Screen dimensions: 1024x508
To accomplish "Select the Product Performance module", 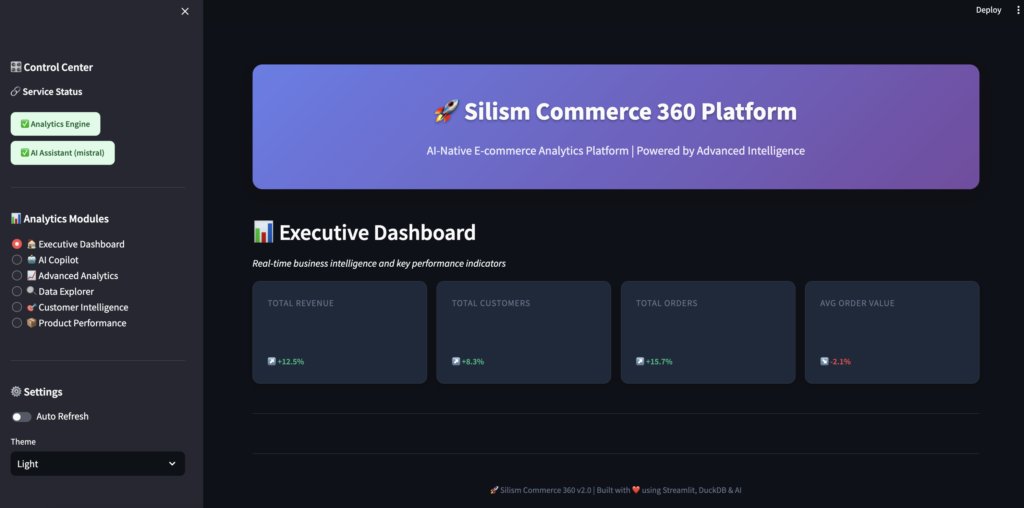I will [x=17, y=323].
